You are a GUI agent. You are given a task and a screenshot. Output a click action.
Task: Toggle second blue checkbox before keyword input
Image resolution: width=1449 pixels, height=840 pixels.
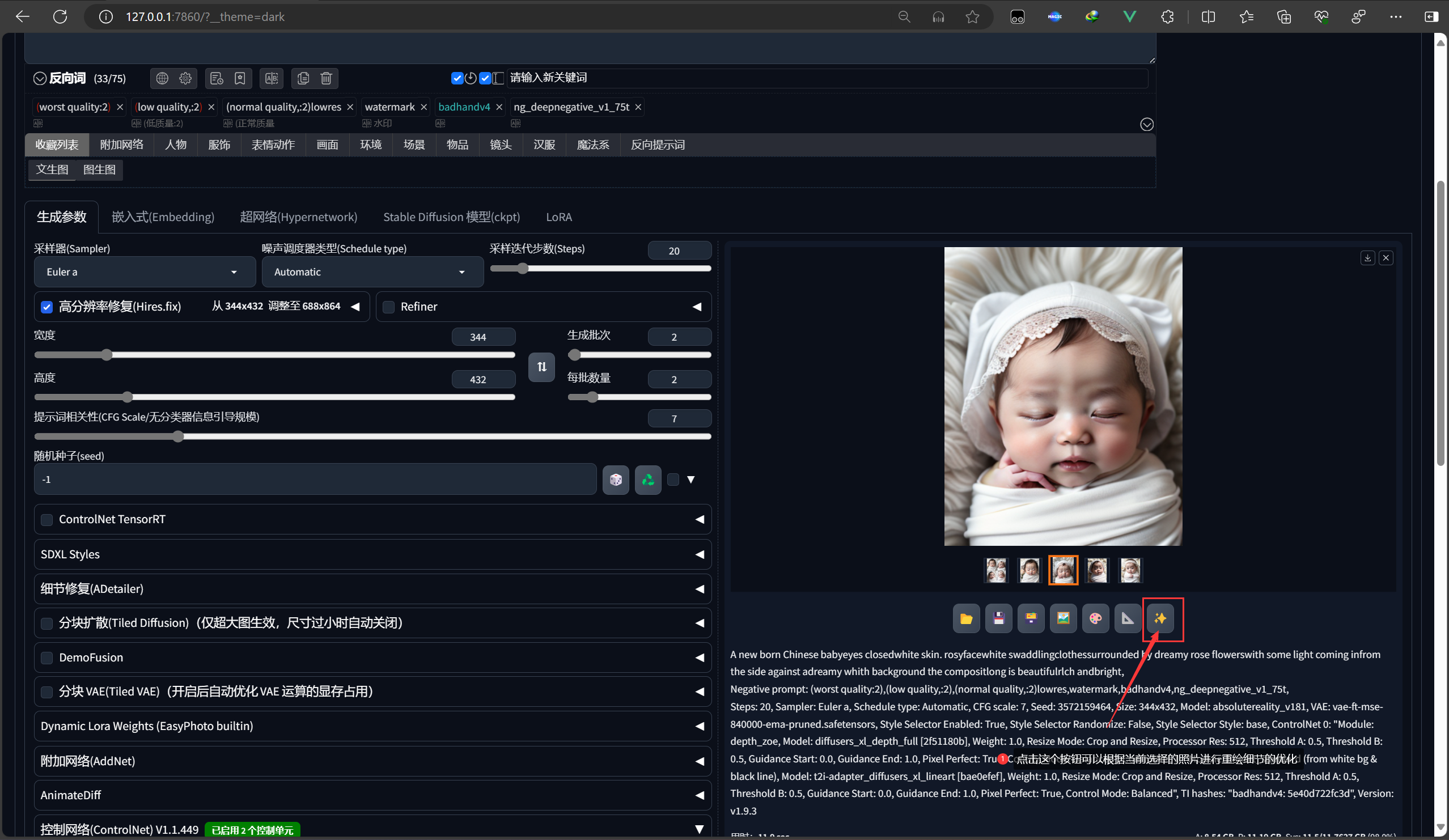click(485, 78)
